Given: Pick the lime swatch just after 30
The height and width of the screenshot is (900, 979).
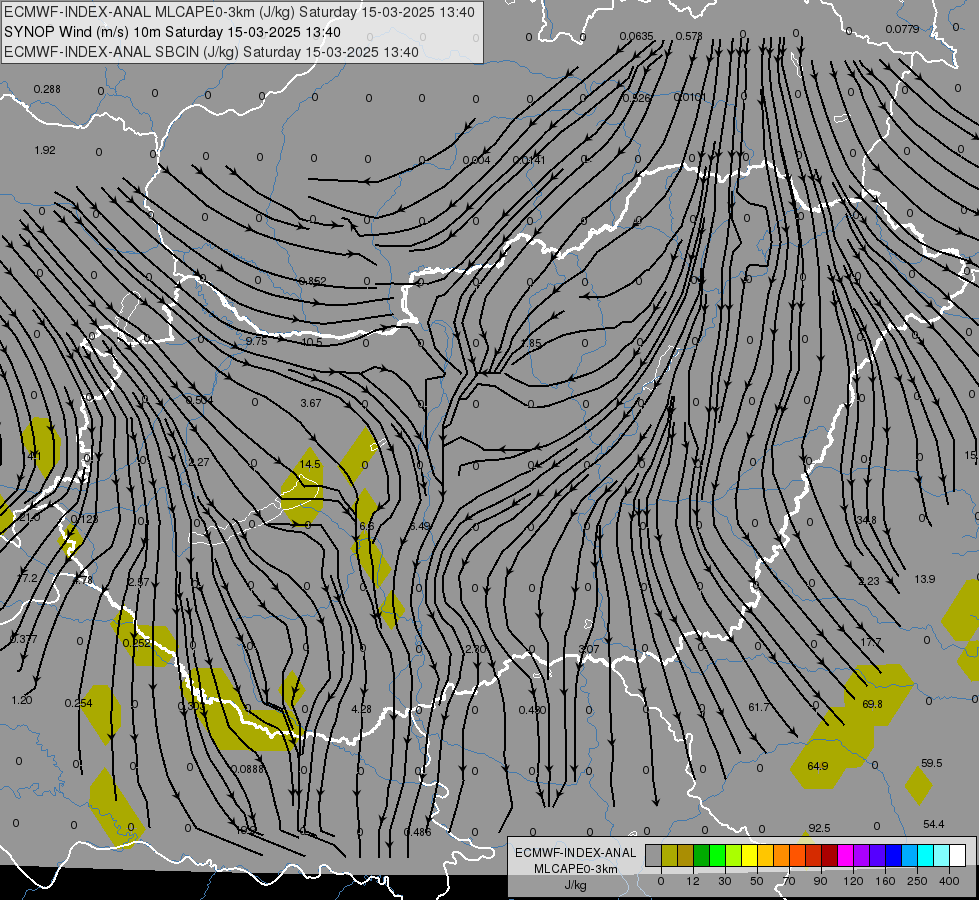Looking at the screenshot, I should (x=734, y=856).
